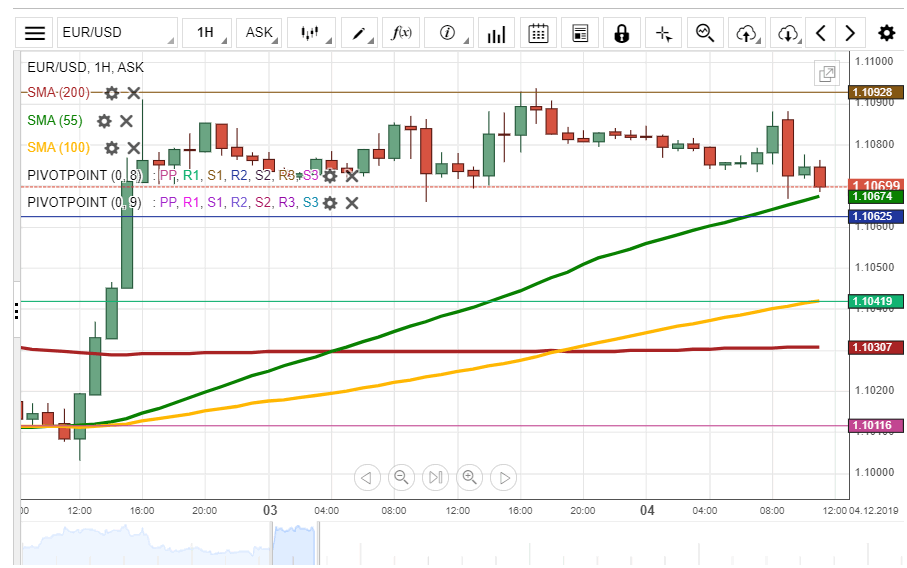Open the chart settings gear
The image size is (907, 568).
886,33
